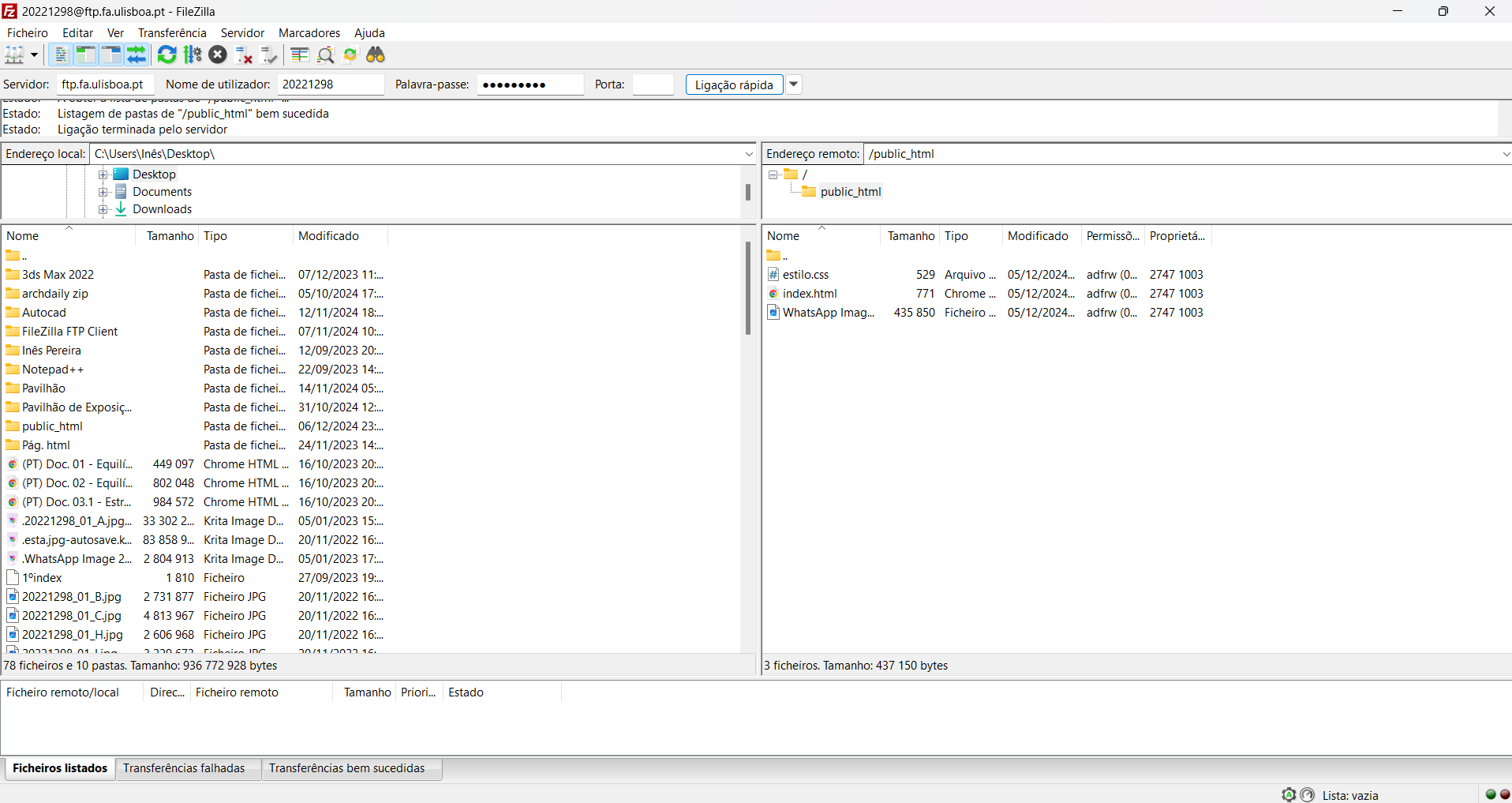This screenshot has height=803, width=1512.
Task: Expand the Downloads tree node
Action: click(x=103, y=209)
